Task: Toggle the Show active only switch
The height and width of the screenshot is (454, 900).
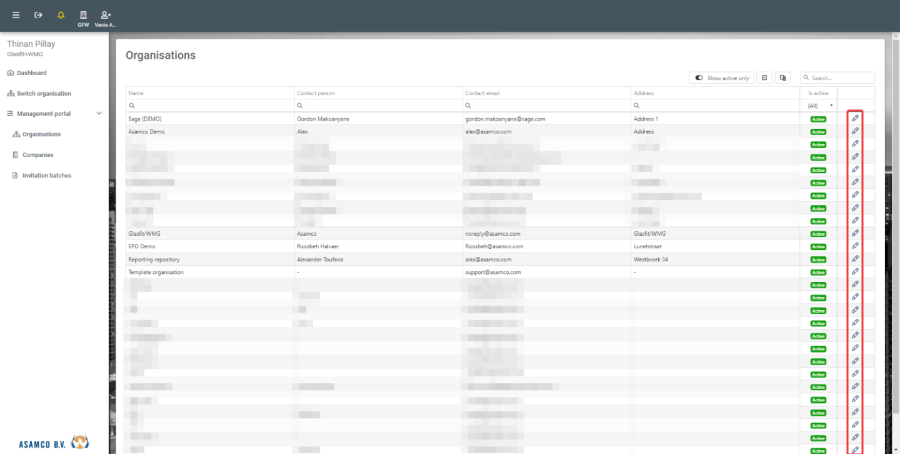Action: point(700,77)
